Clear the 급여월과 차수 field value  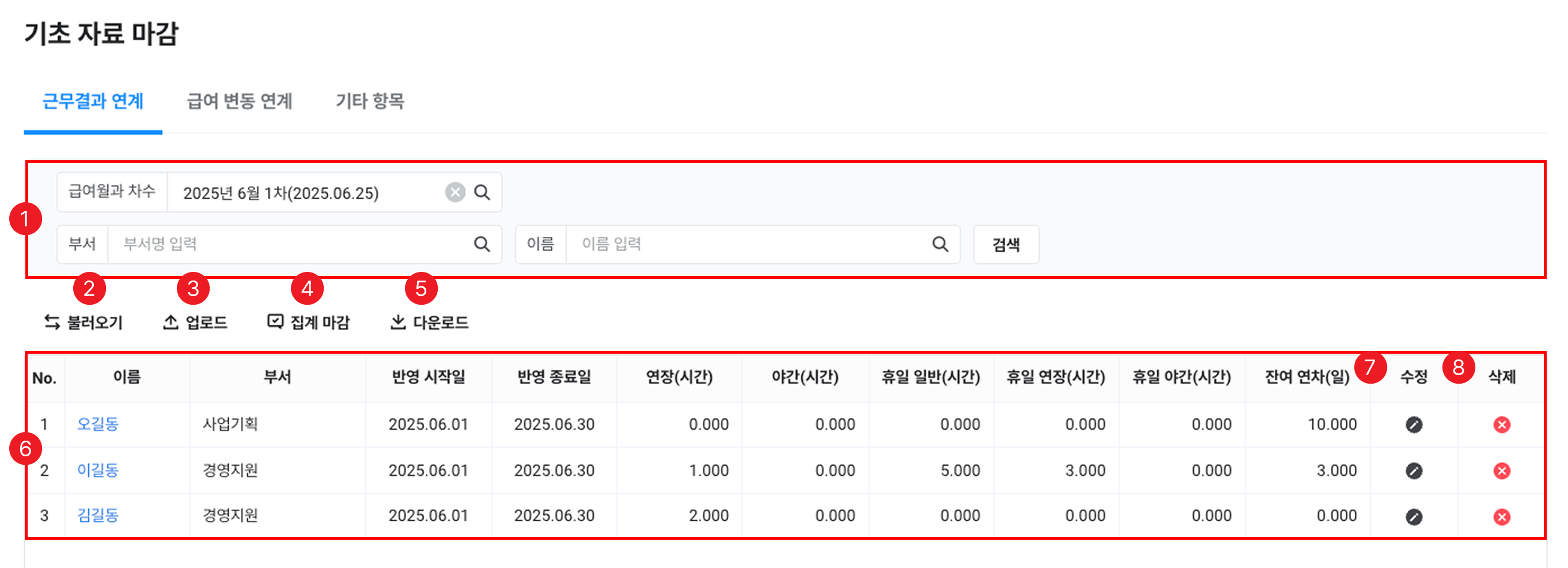(x=455, y=192)
